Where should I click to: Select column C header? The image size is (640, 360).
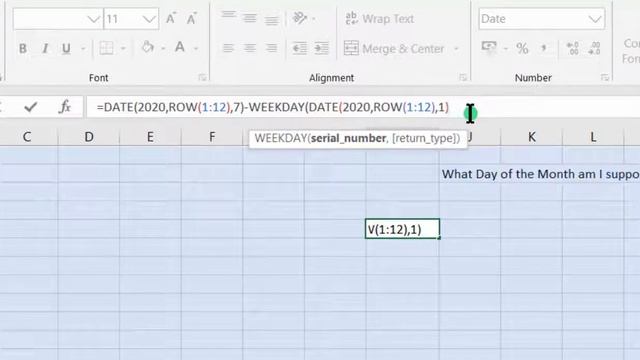[x=27, y=137]
